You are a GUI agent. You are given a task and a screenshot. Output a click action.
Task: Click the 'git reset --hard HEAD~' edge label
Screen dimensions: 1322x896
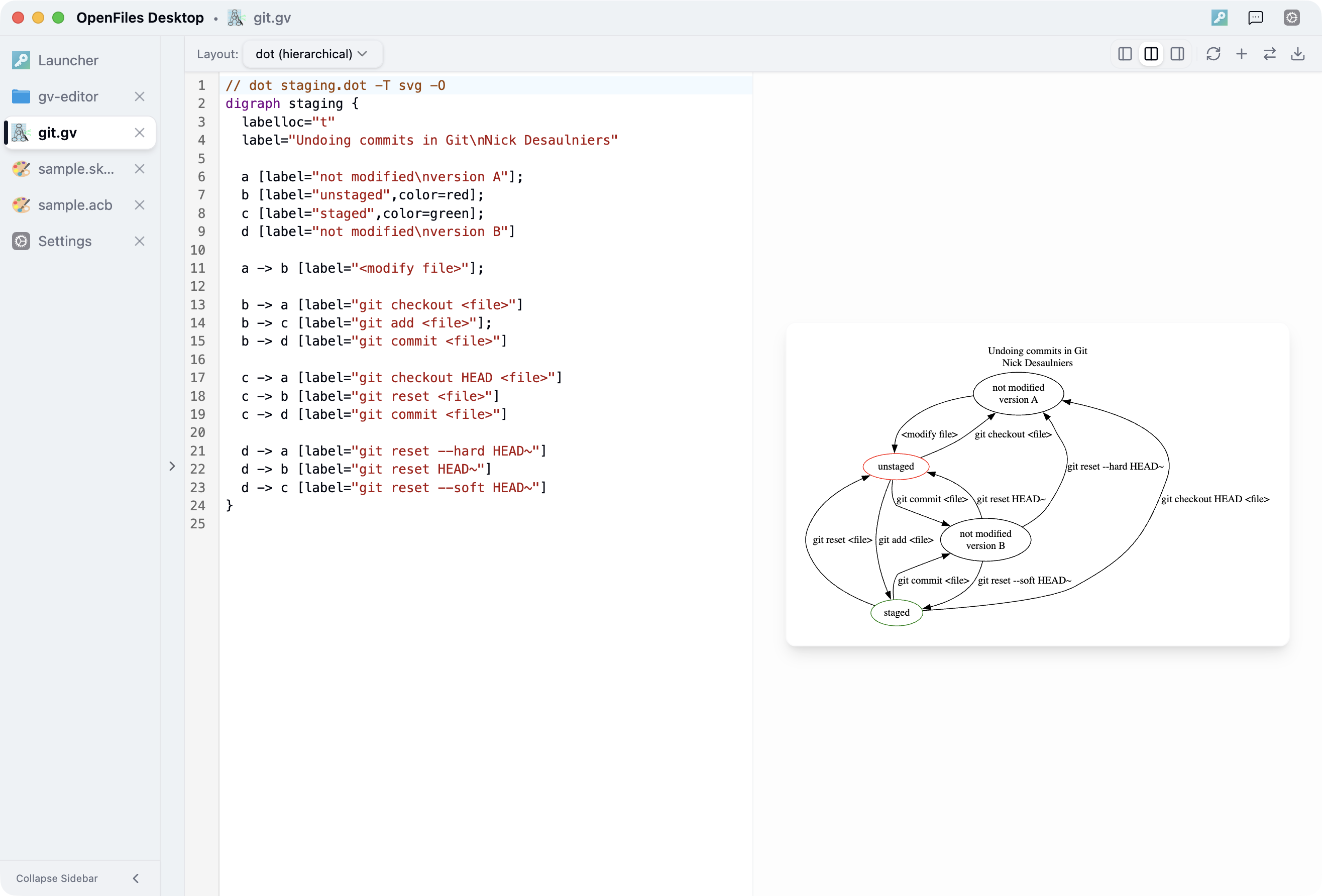tap(1115, 467)
